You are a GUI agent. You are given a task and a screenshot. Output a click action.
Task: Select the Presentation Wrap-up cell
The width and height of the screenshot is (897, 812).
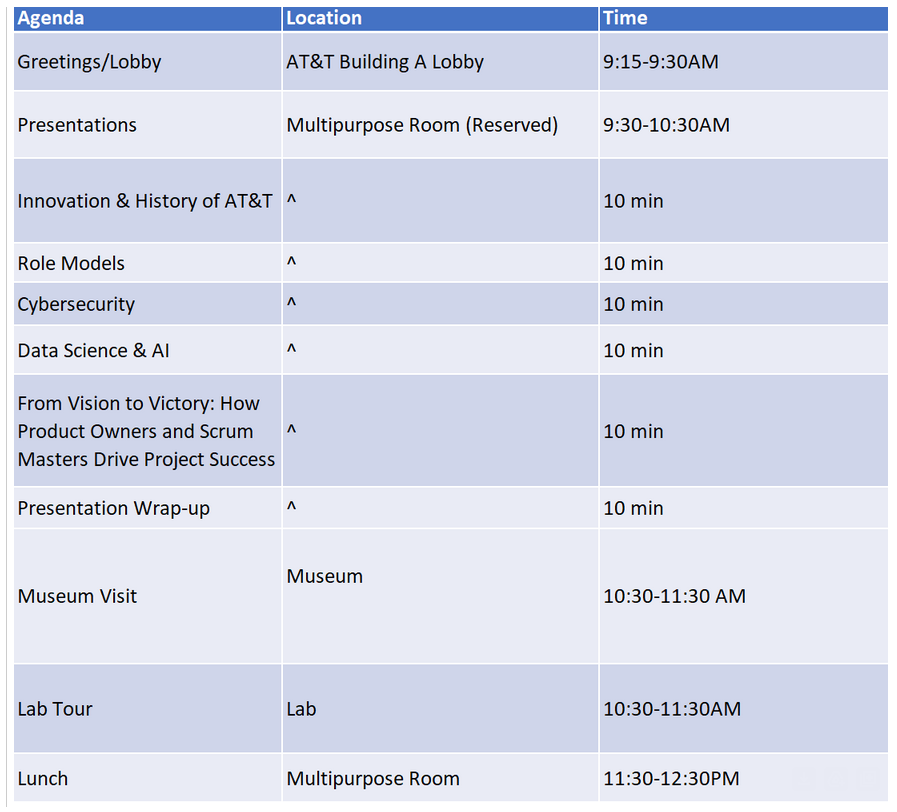point(148,508)
